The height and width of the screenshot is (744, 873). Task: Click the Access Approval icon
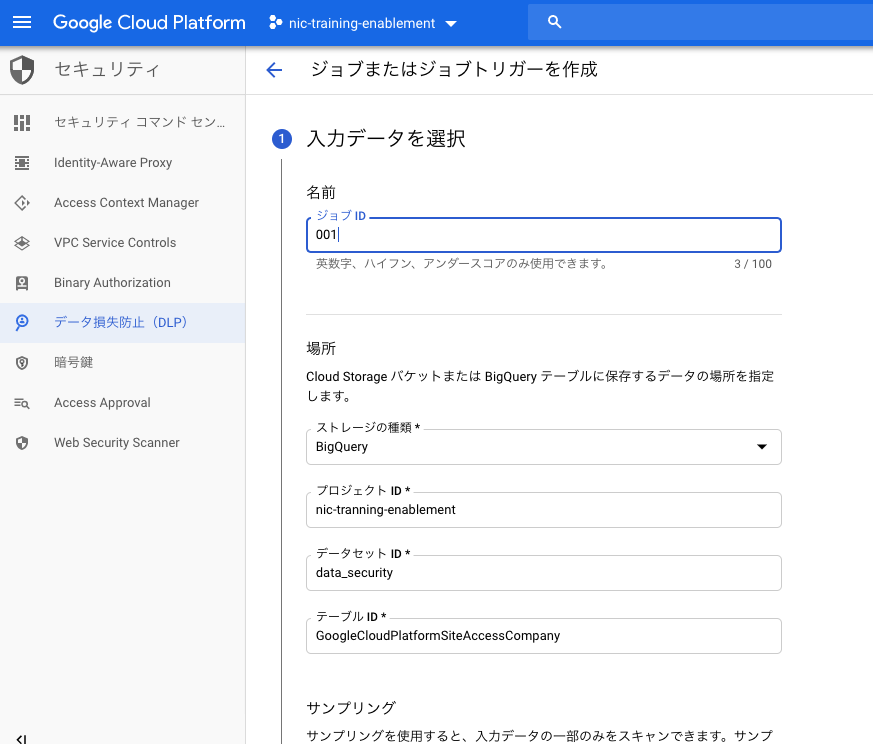pos(22,403)
